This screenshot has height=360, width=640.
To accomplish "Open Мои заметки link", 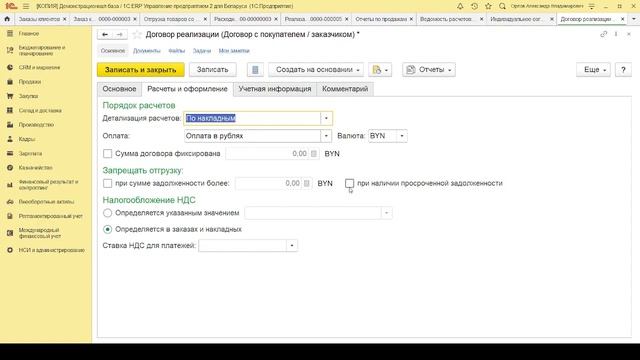I will click(234, 51).
